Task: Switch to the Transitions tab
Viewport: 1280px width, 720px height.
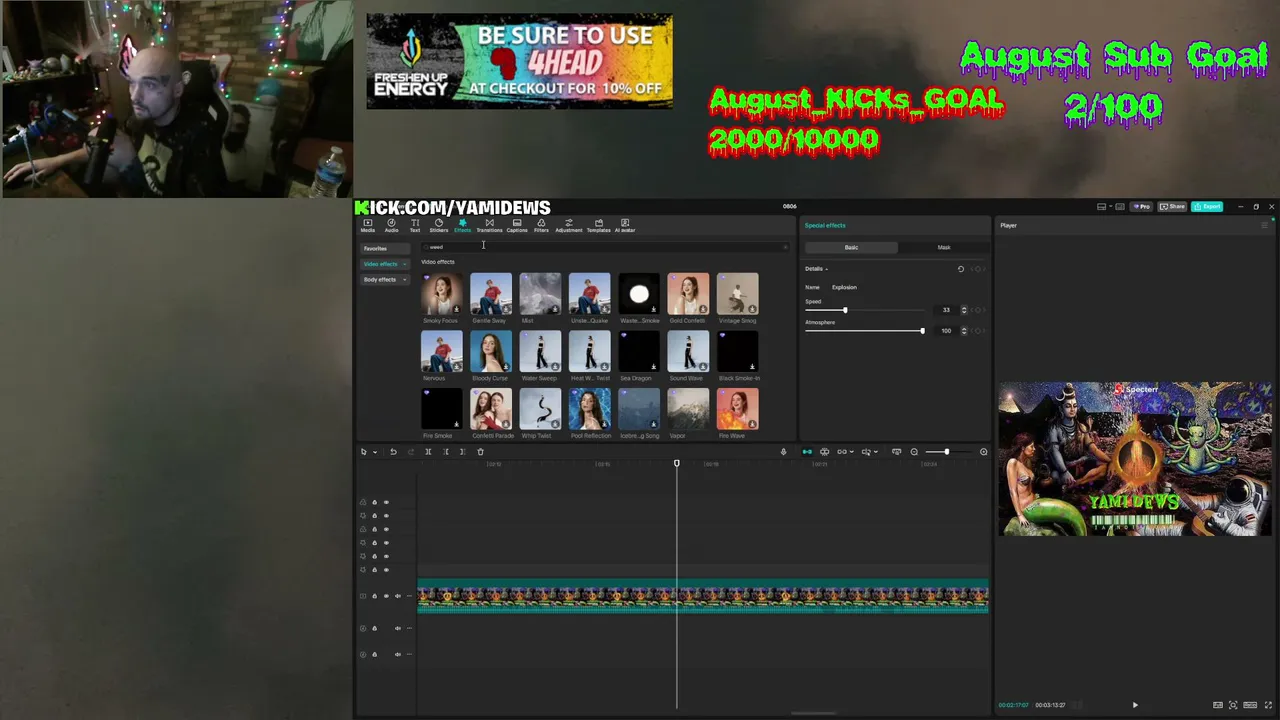Action: click(x=489, y=225)
